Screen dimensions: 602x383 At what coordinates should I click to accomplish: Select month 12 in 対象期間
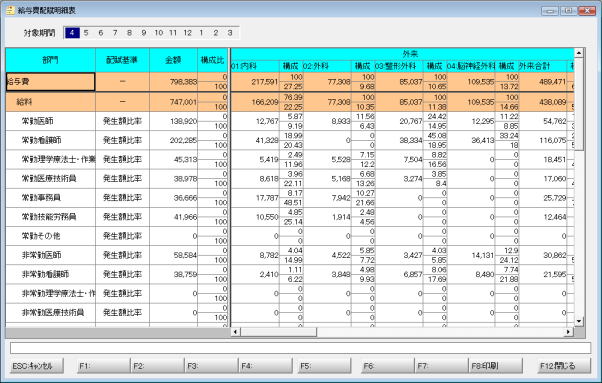pyautogui.click(x=187, y=33)
